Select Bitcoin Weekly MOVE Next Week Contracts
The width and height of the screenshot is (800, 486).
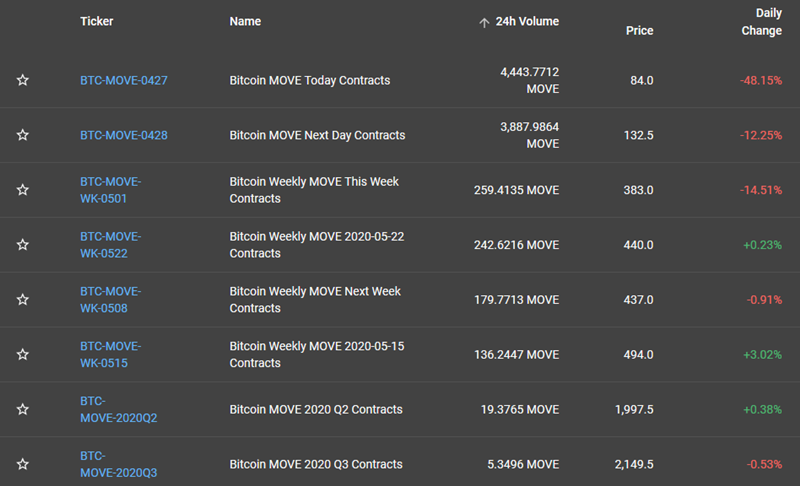pos(315,299)
